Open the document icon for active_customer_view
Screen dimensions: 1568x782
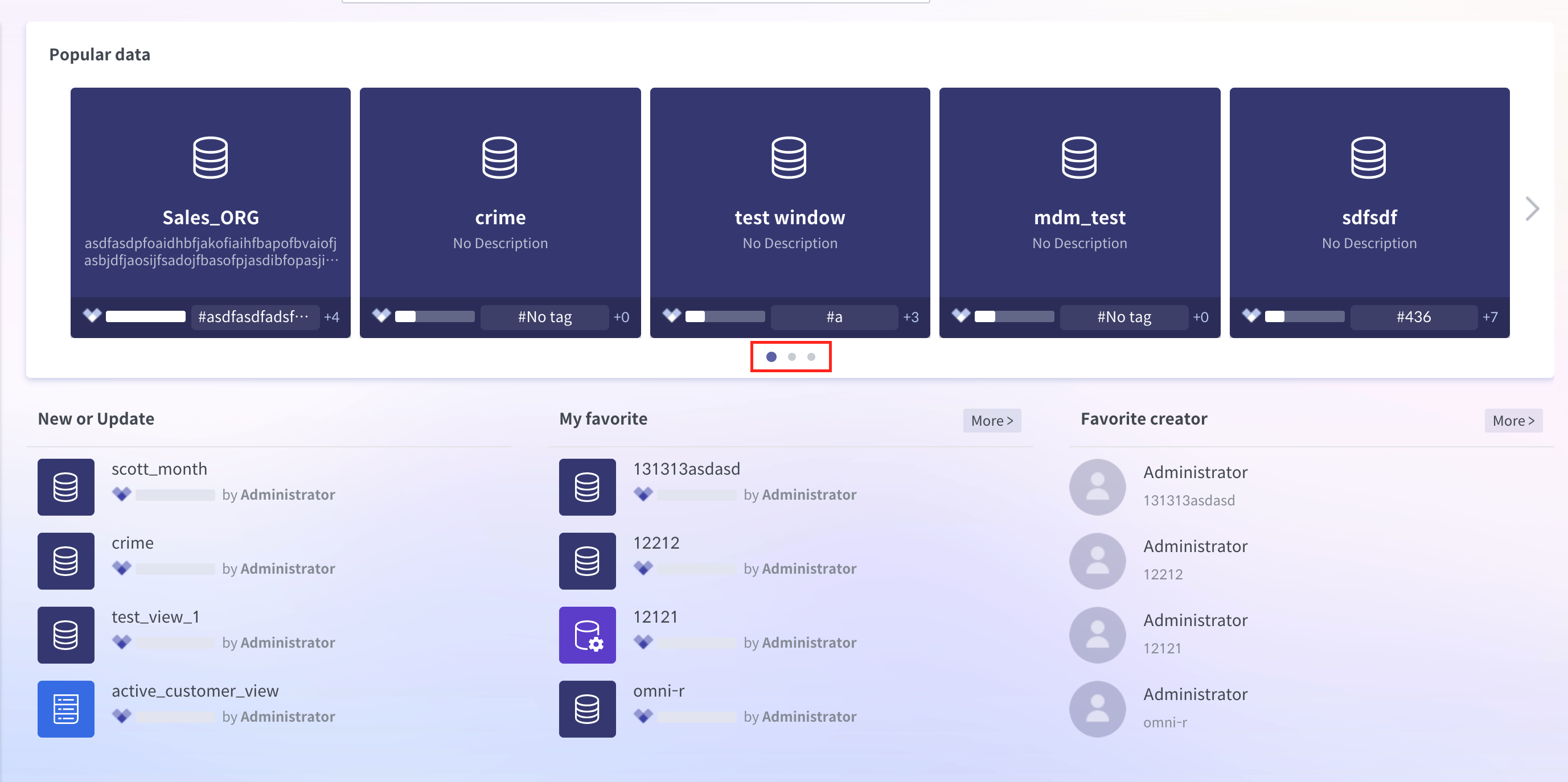click(65, 709)
